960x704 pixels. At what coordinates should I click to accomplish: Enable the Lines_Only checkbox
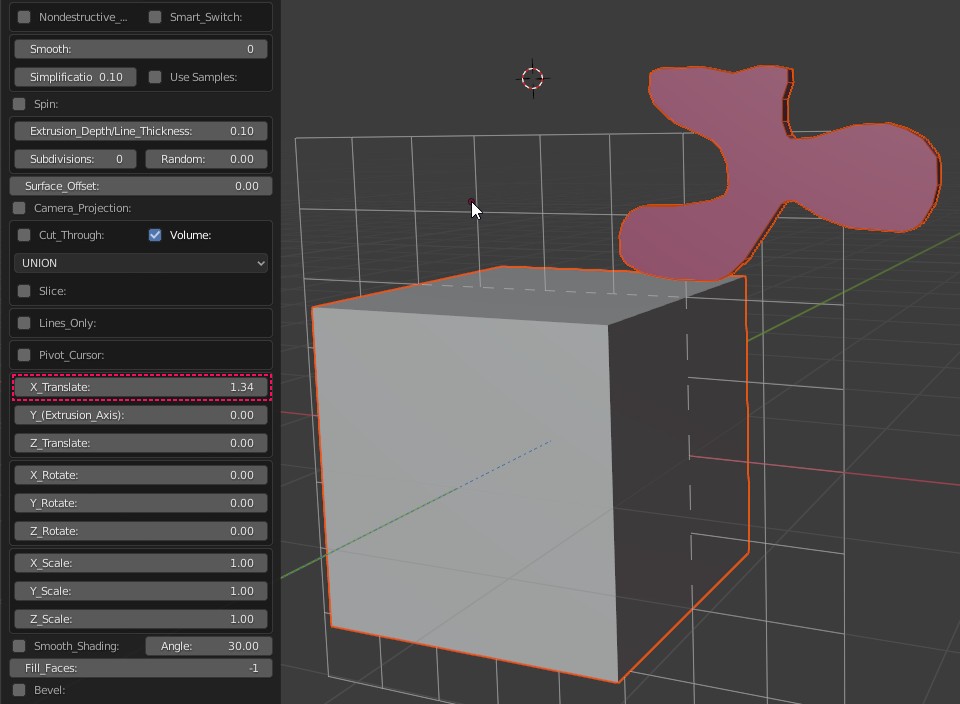click(x=24, y=323)
